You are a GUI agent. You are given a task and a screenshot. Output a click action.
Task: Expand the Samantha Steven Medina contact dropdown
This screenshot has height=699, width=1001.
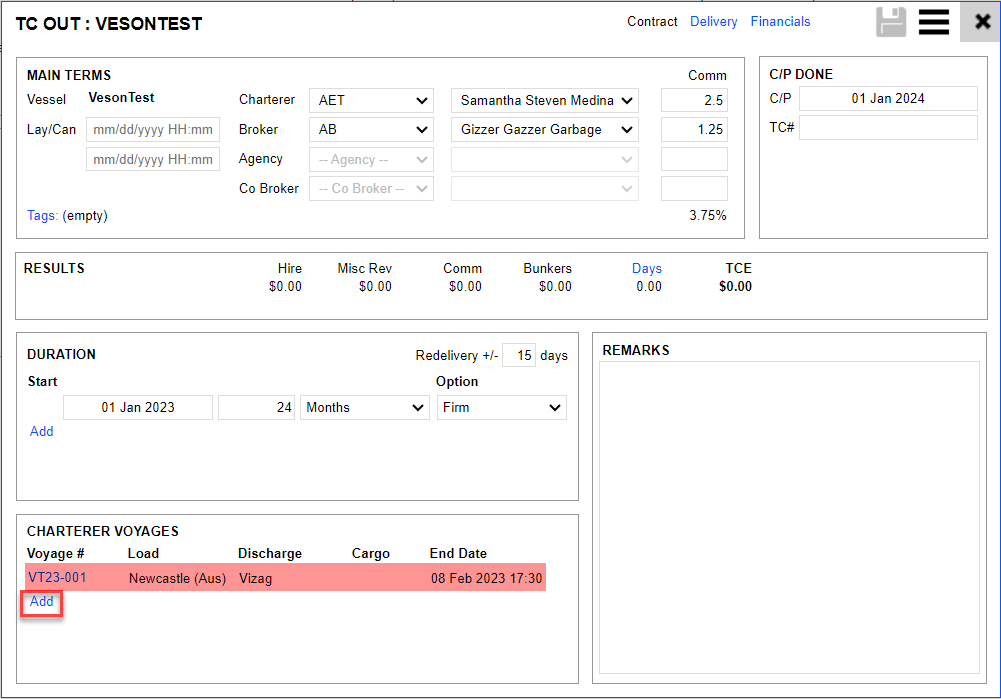(545, 100)
